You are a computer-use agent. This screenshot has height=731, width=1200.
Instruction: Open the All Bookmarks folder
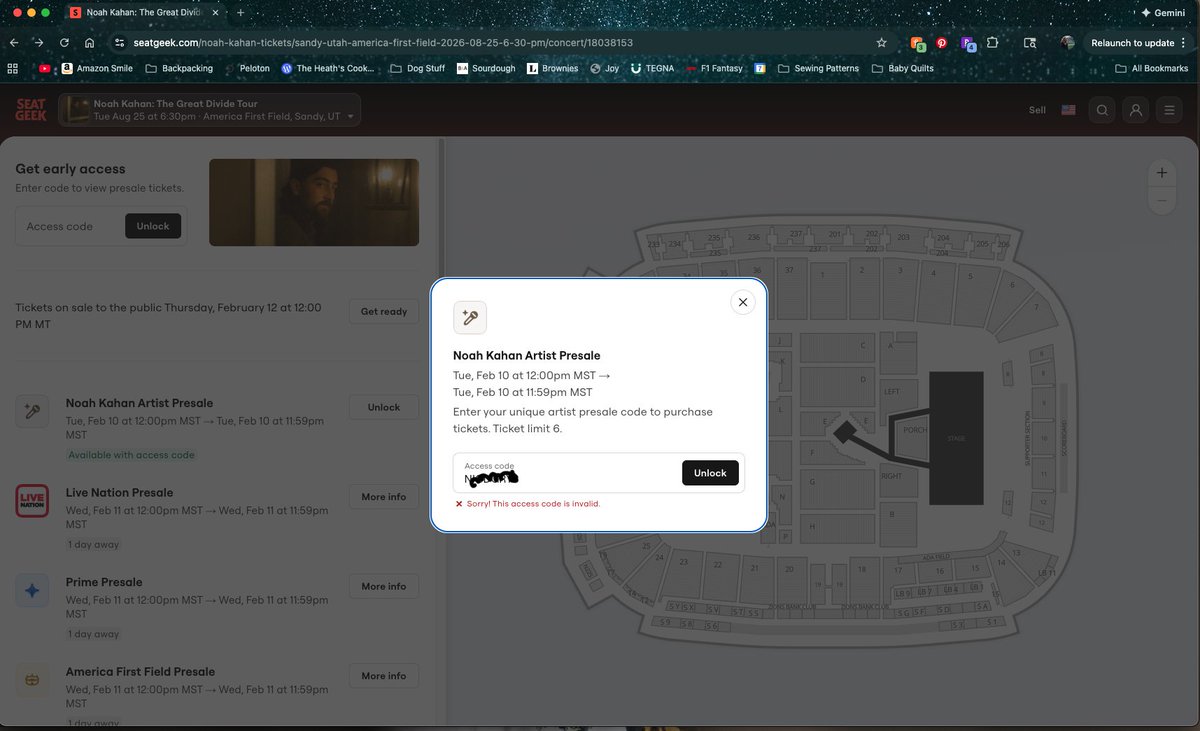[1153, 68]
